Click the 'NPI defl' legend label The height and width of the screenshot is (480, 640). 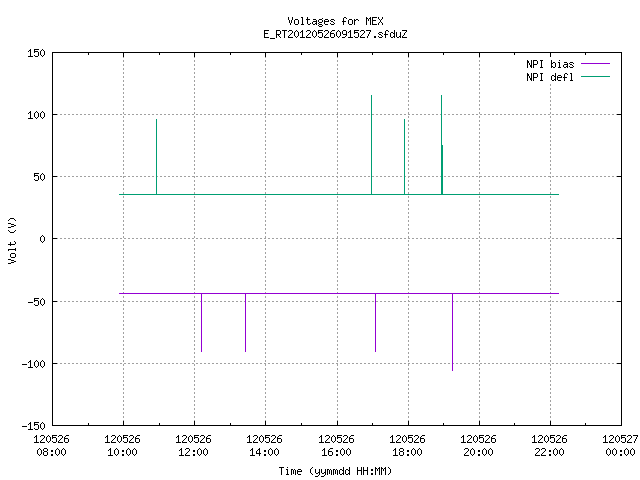[x=550, y=77]
